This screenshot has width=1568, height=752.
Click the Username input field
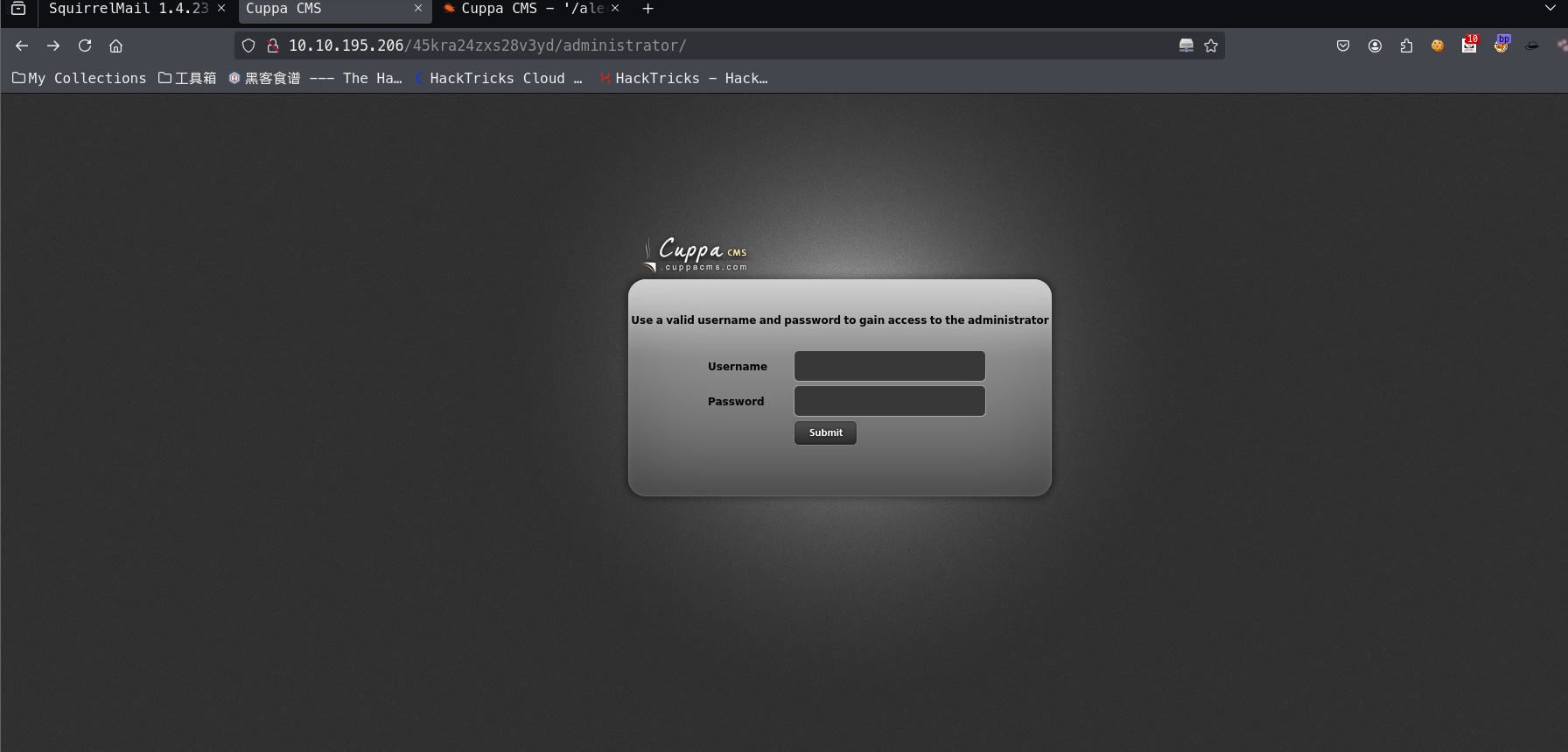click(890, 366)
